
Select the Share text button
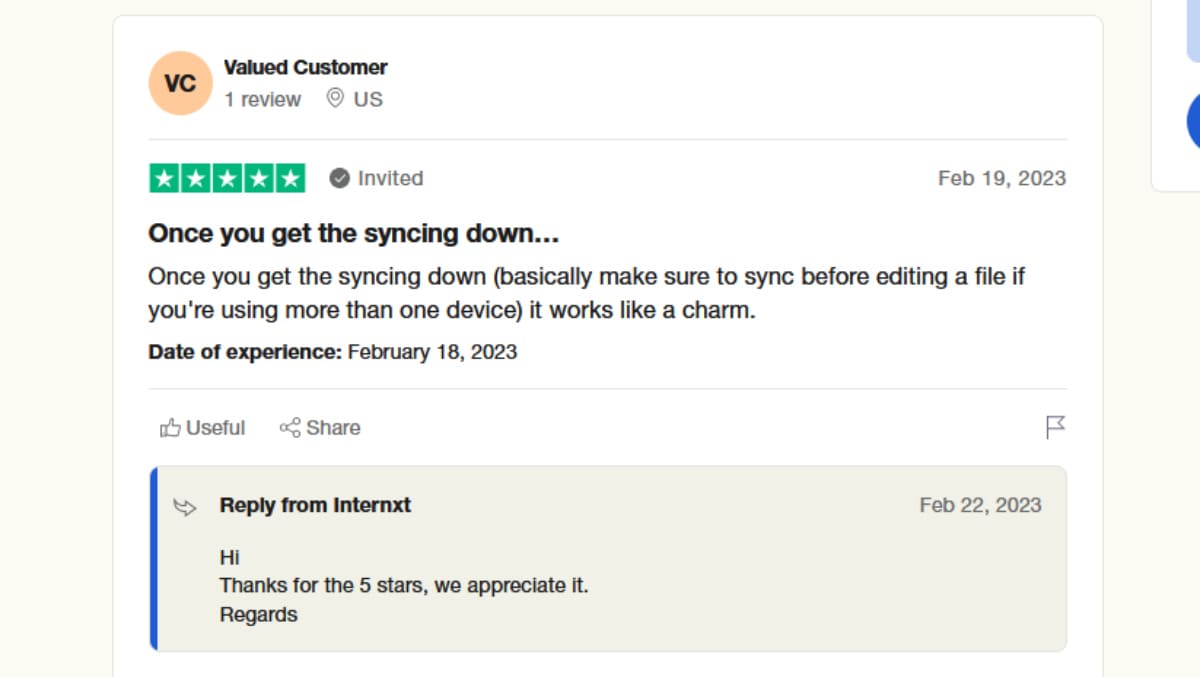point(333,428)
